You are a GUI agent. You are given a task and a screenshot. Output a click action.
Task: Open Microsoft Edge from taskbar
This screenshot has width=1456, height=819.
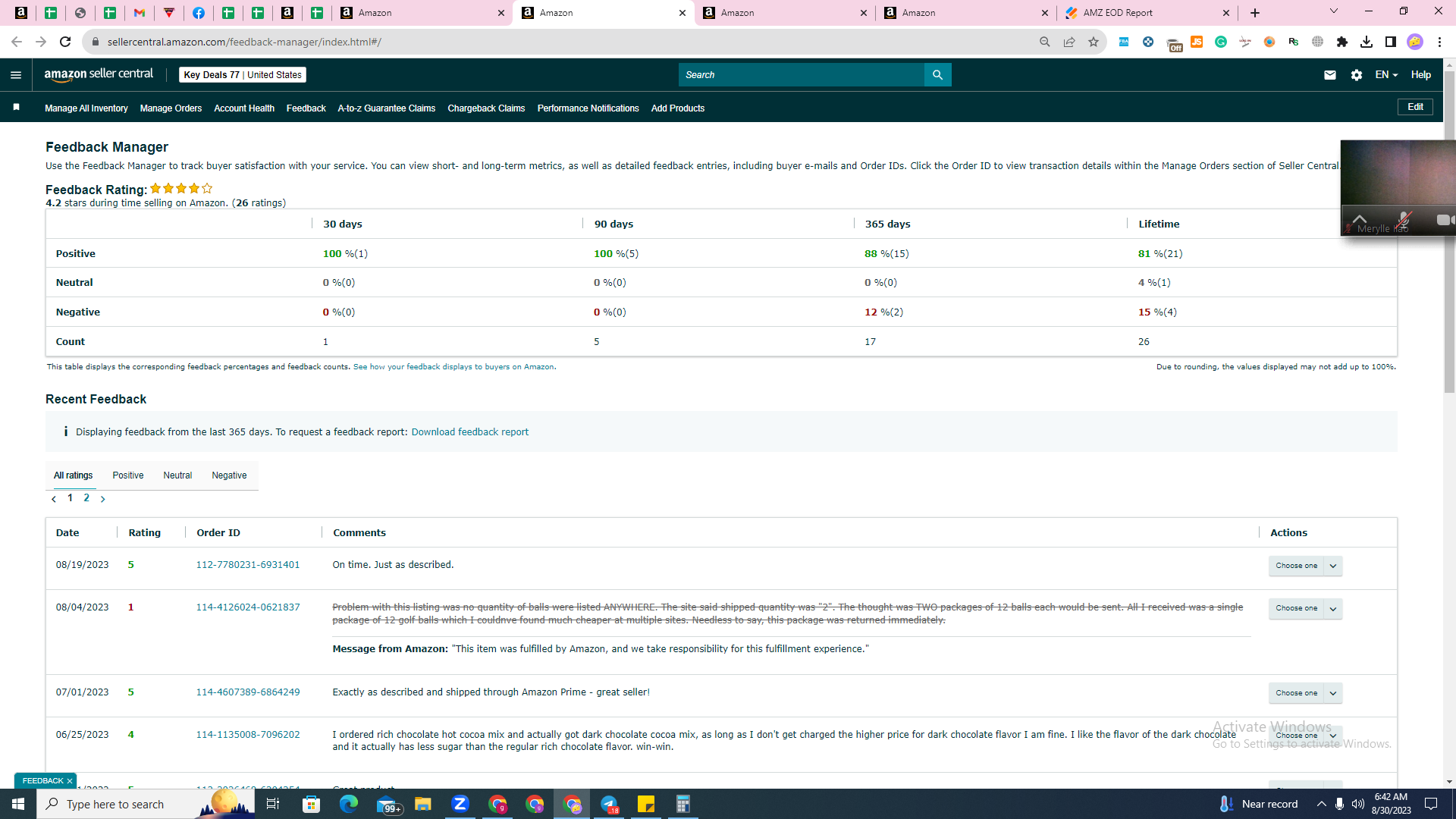pos(349,804)
